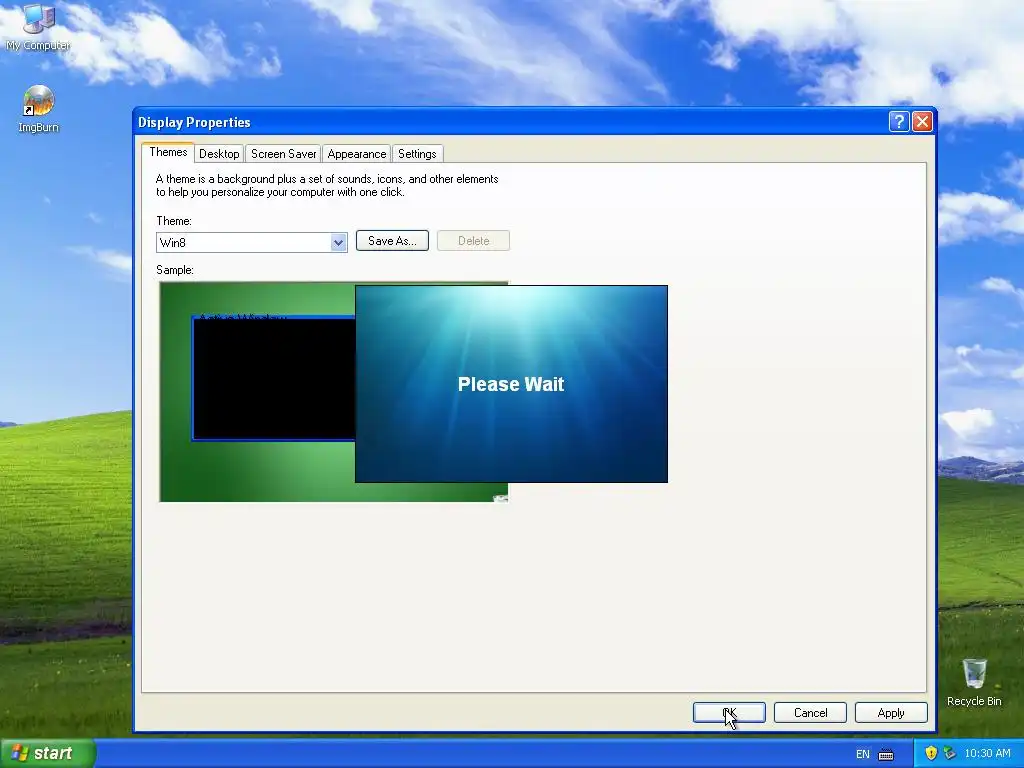Click the Cancel button

(x=810, y=712)
